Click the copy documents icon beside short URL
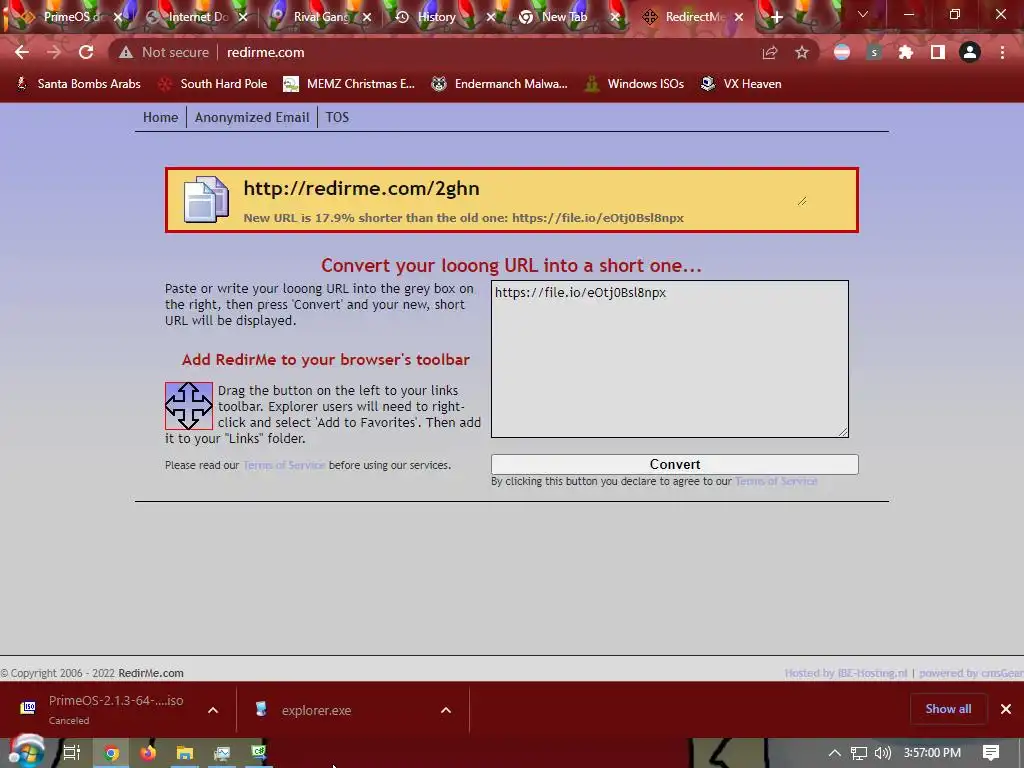This screenshot has width=1024, height=768. (x=206, y=199)
